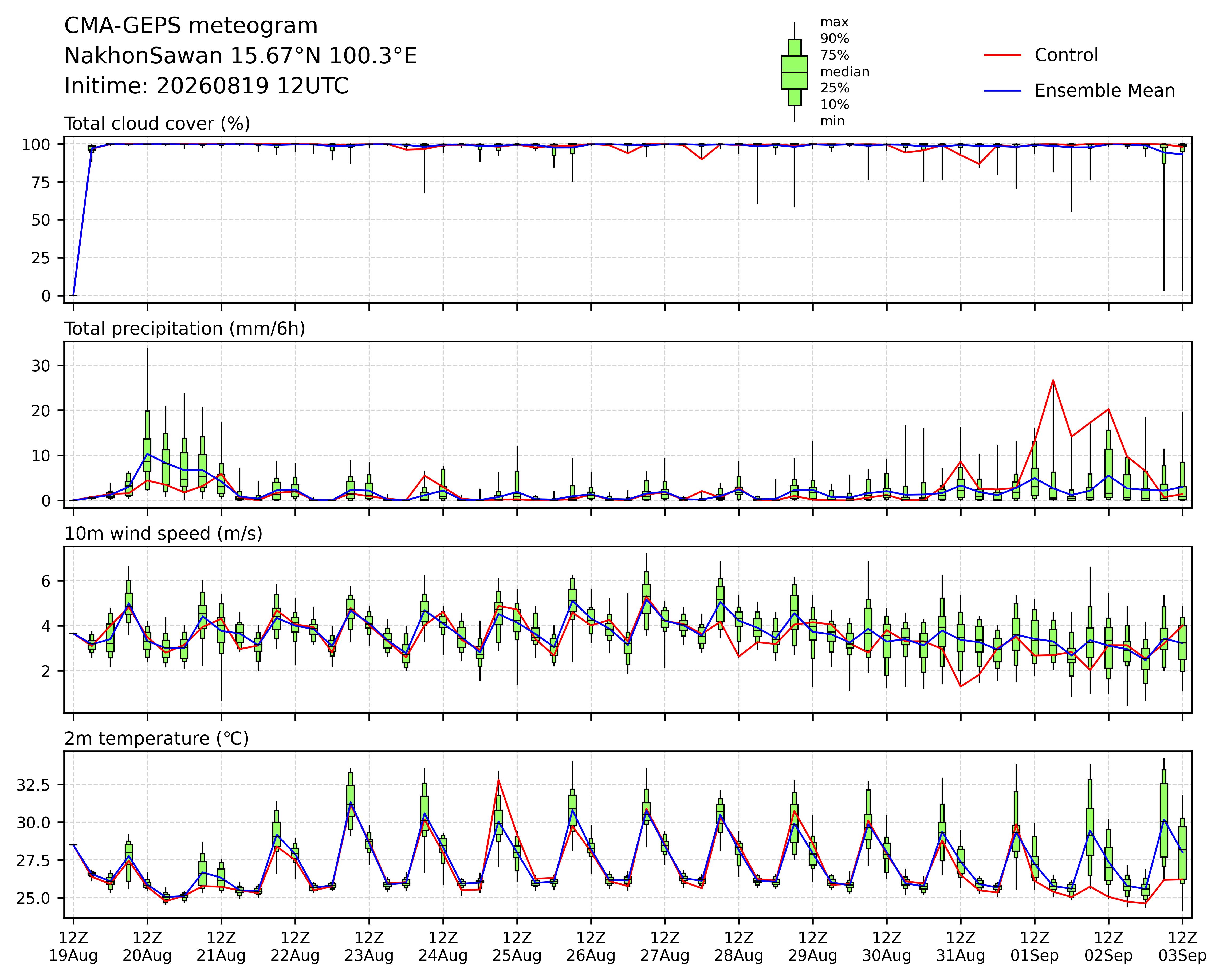Click the '12Z 22Aug' x-axis label

tap(295, 947)
